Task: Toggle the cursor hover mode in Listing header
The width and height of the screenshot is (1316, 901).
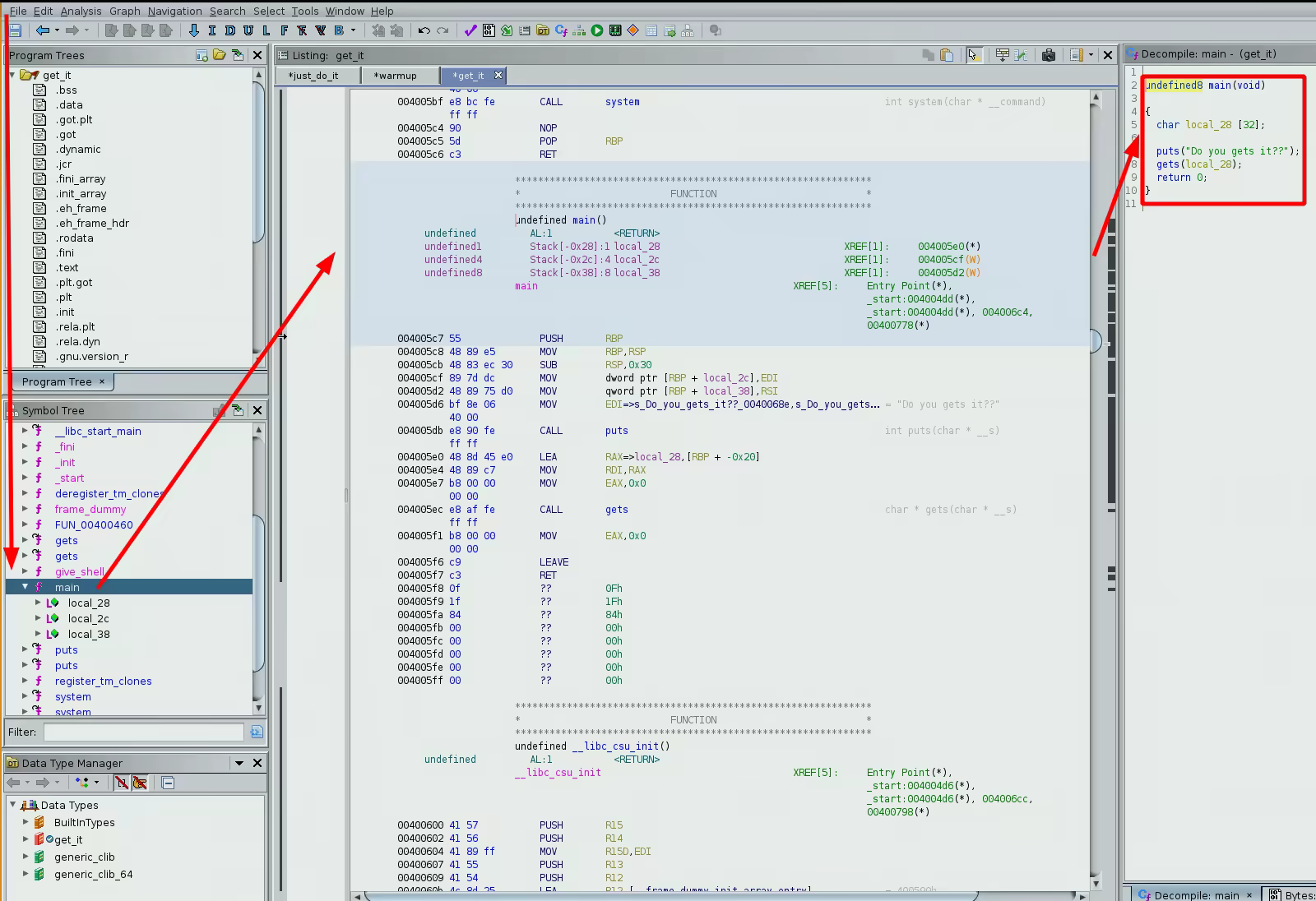Action: (974, 55)
